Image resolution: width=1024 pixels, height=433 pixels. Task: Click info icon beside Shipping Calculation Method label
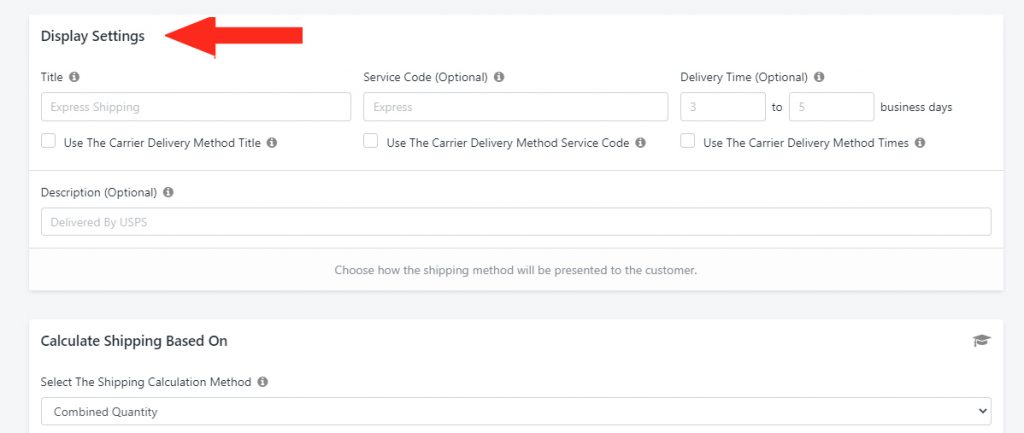262,382
